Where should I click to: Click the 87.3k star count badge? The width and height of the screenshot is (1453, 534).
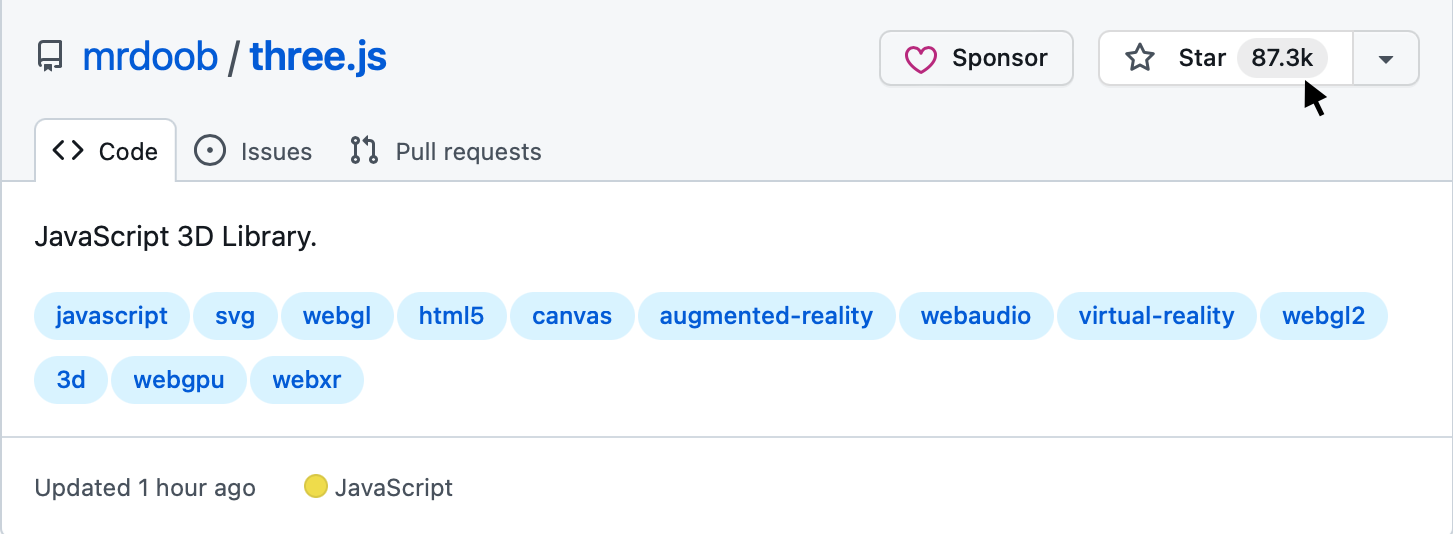coord(1281,58)
